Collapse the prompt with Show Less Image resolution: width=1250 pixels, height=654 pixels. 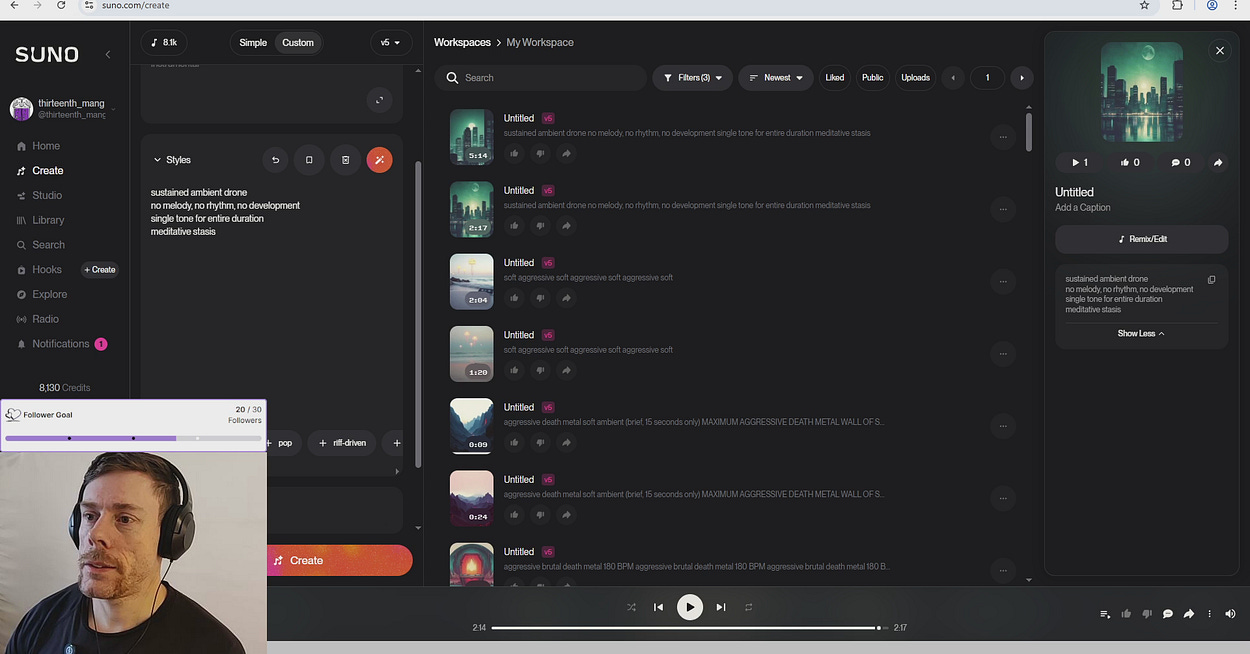(1141, 334)
